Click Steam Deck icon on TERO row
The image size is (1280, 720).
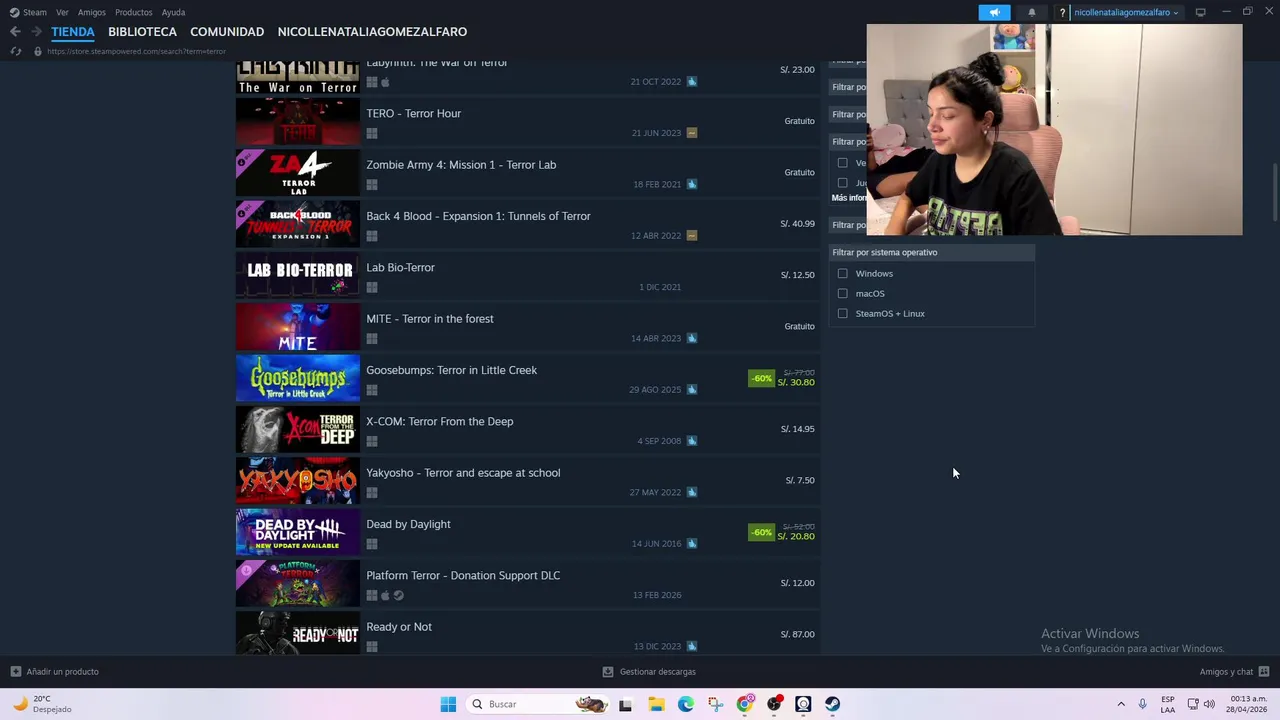[x=692, y=133]
